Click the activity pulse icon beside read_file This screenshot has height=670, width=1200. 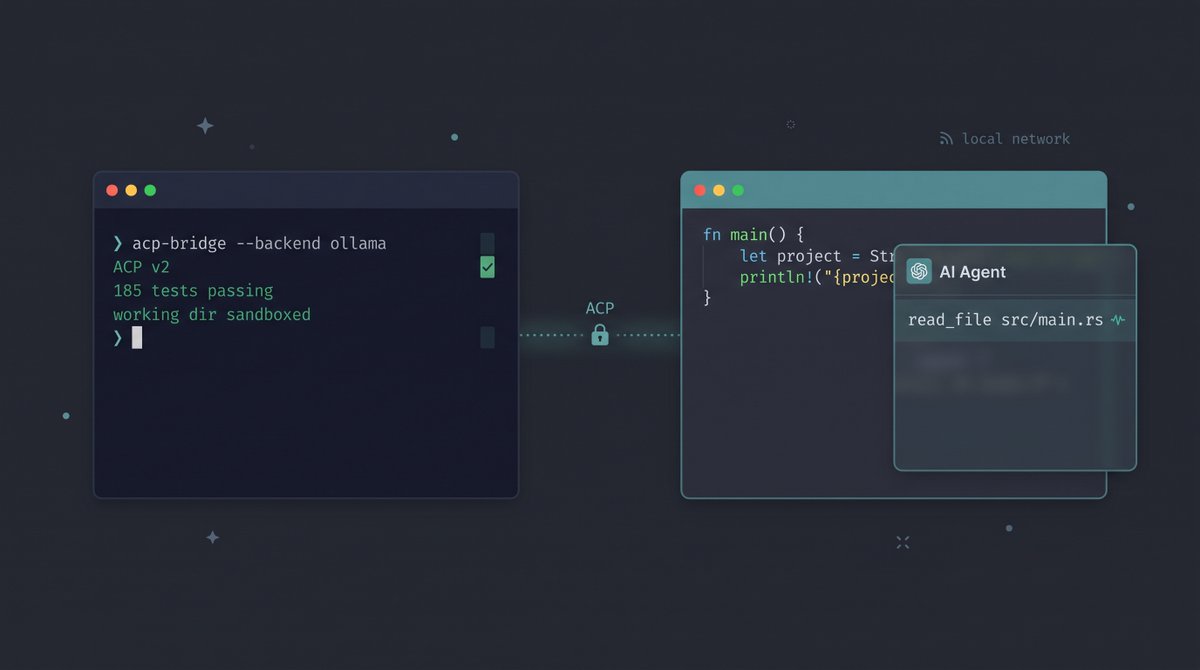coord(1118,320)
